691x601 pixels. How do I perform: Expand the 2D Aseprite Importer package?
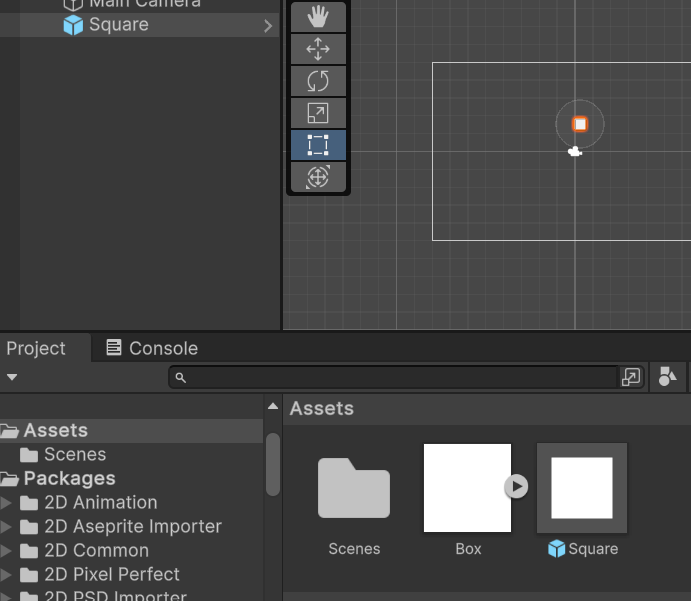[6, 527]
